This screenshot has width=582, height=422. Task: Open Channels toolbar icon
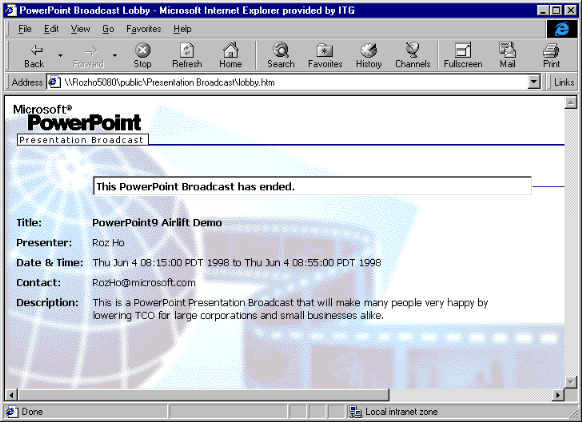(x=412, y=50)
